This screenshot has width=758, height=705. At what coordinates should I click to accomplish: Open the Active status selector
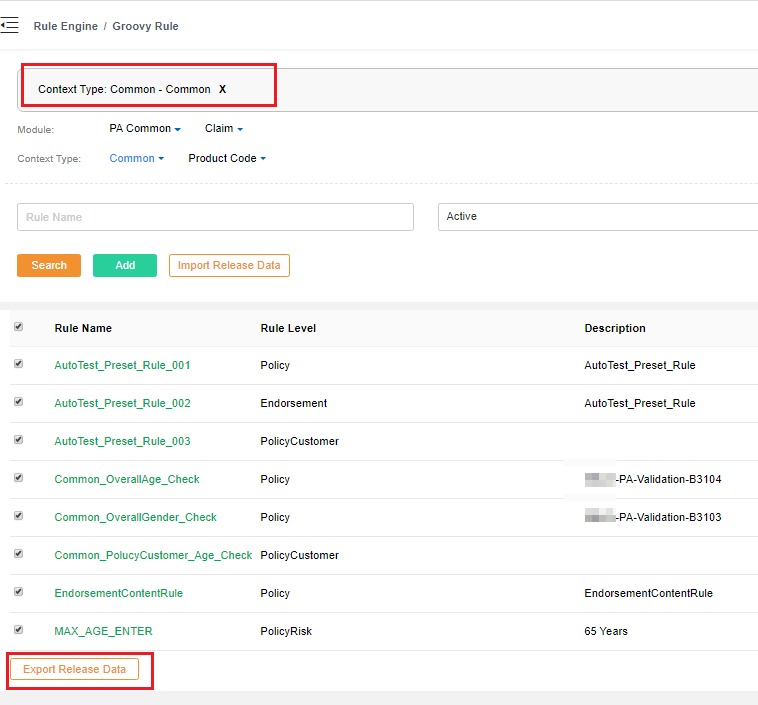[x=597, y=217]
